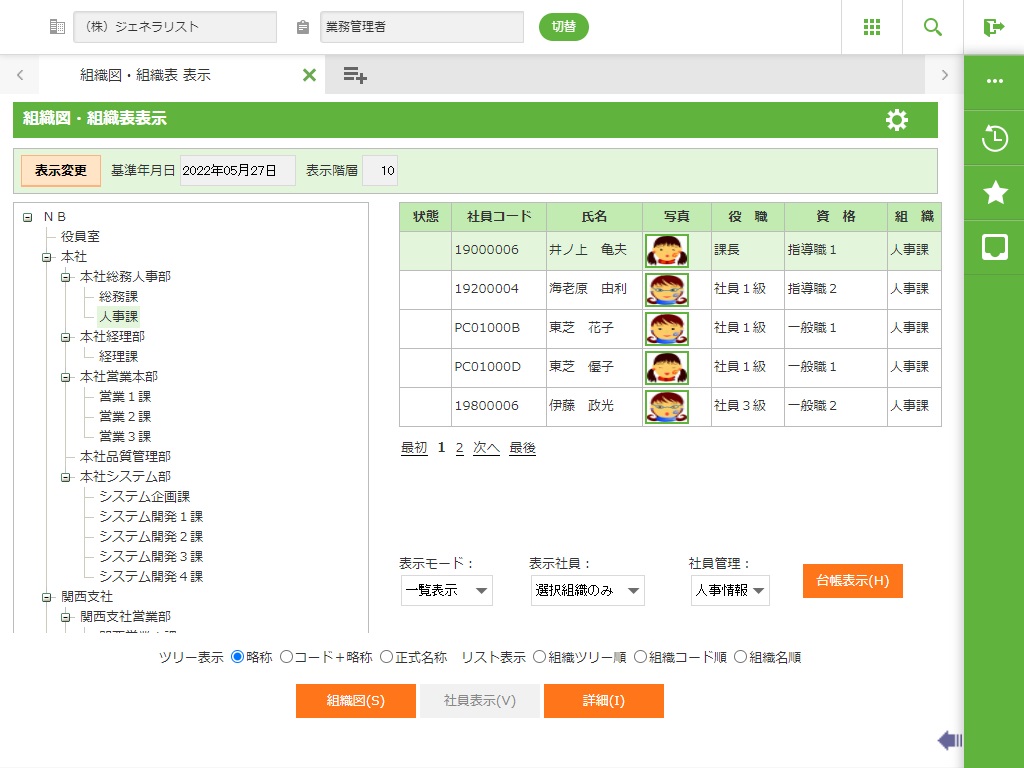This screenshot has width=1024, height=768.
Task: Click the logout icon at top right
Action: click(x=994, y=27)
